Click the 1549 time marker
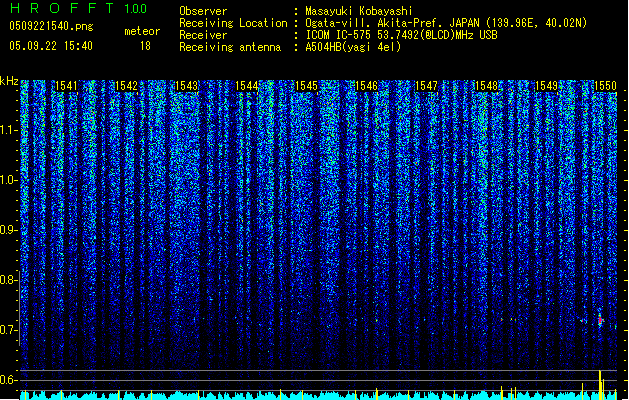This screenshot has height=400, width=629. coord(547,86)
